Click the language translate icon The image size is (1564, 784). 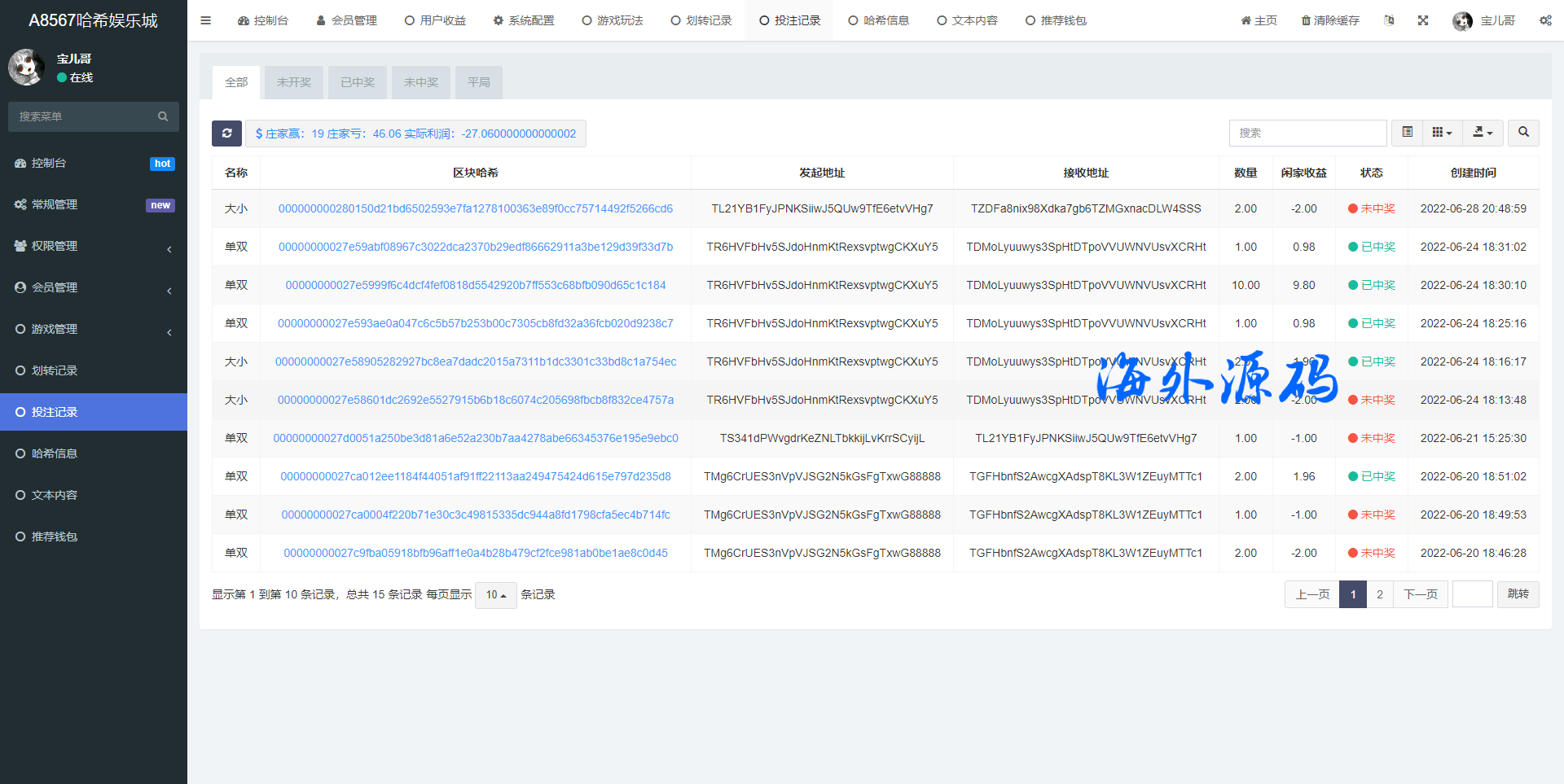pos(1389,20)
